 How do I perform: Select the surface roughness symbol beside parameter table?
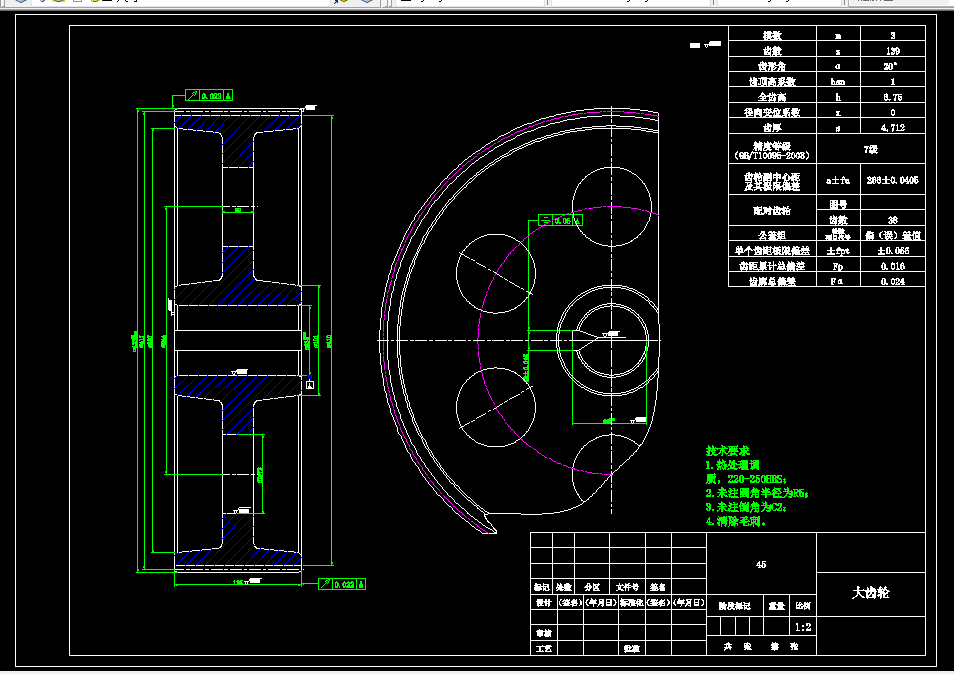706,44
